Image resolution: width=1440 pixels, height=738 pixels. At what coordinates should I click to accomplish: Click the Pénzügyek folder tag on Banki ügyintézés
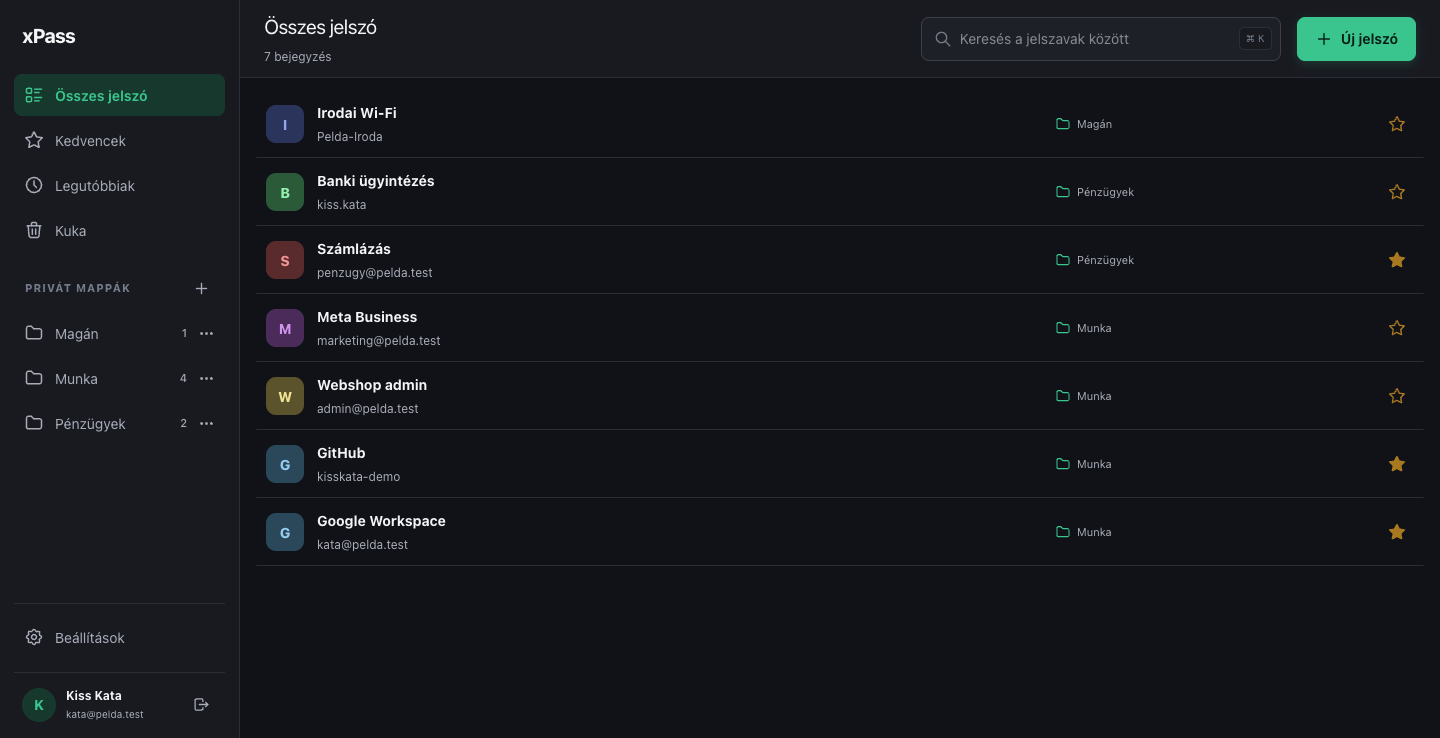(x=1095, y=192)
